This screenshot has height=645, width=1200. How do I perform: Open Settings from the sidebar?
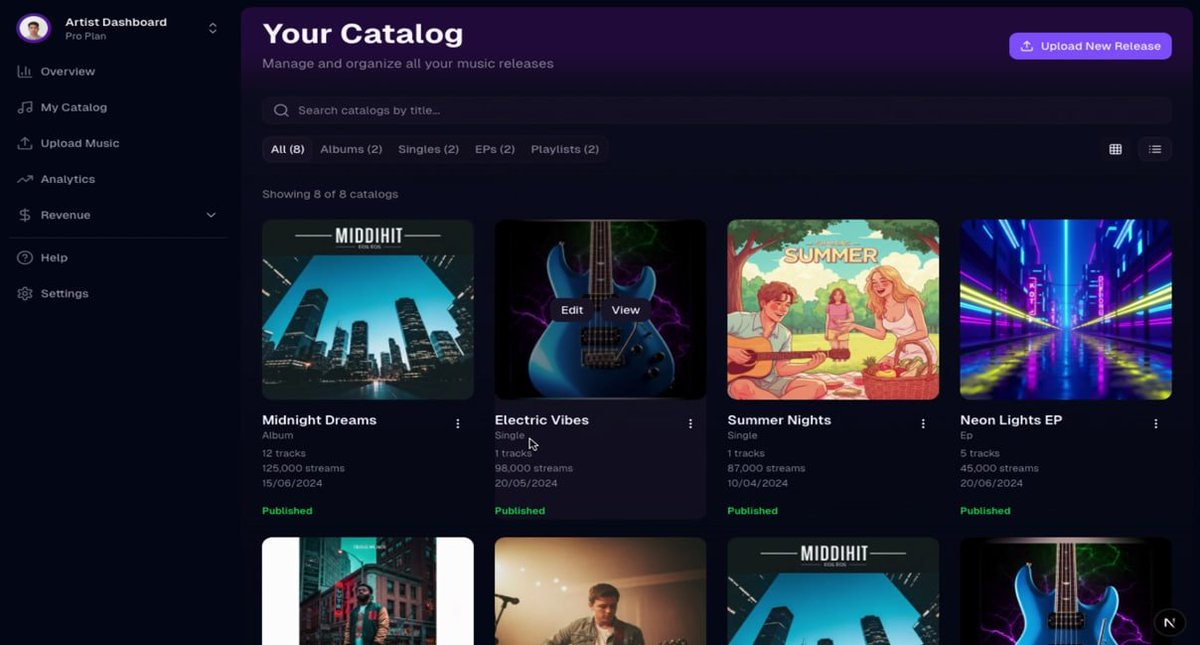[64, 294]
